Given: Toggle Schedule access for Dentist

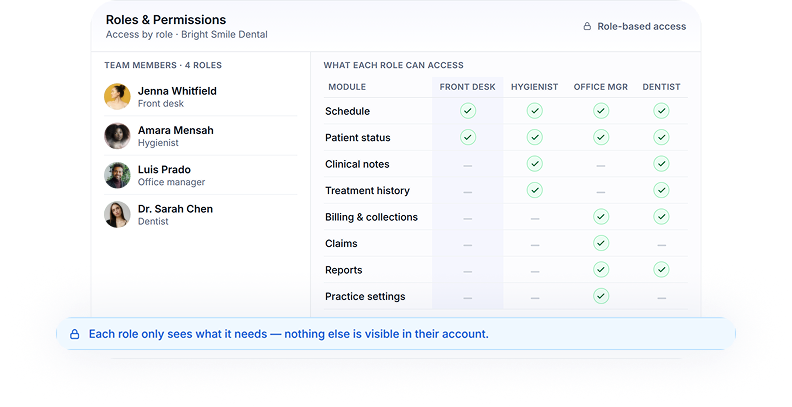Looking at the screenshot, I should coord(661,111).
